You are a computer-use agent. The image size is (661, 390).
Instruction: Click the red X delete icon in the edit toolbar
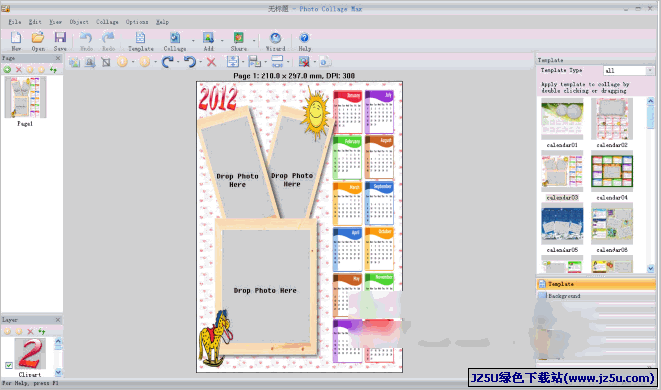click(211, 62)
